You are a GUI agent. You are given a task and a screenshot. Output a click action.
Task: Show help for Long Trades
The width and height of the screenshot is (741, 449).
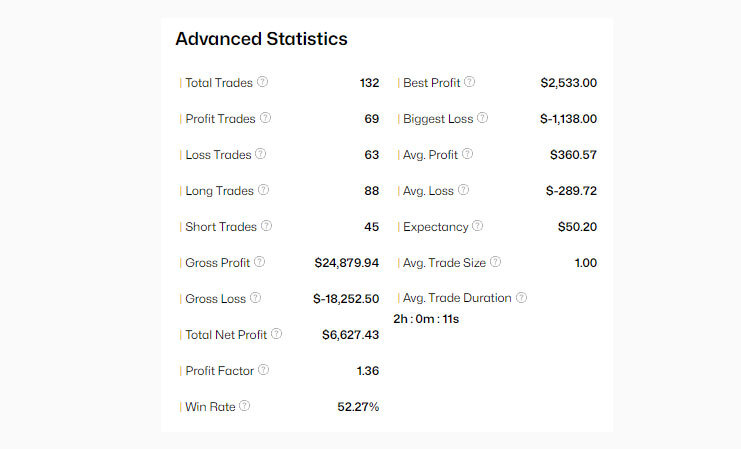(x=264, y=190)
